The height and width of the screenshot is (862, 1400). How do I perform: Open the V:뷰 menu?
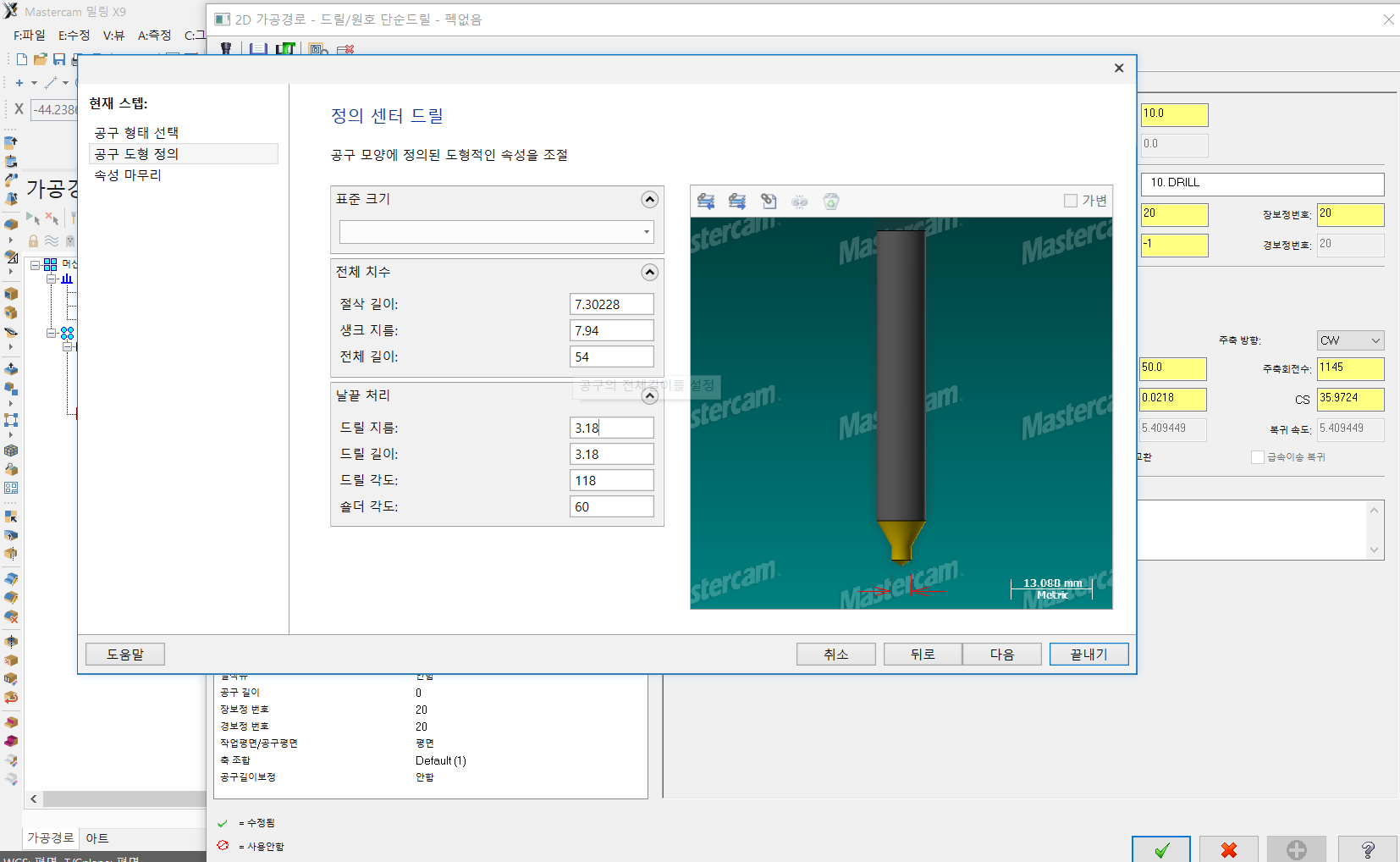click(113, 35)
